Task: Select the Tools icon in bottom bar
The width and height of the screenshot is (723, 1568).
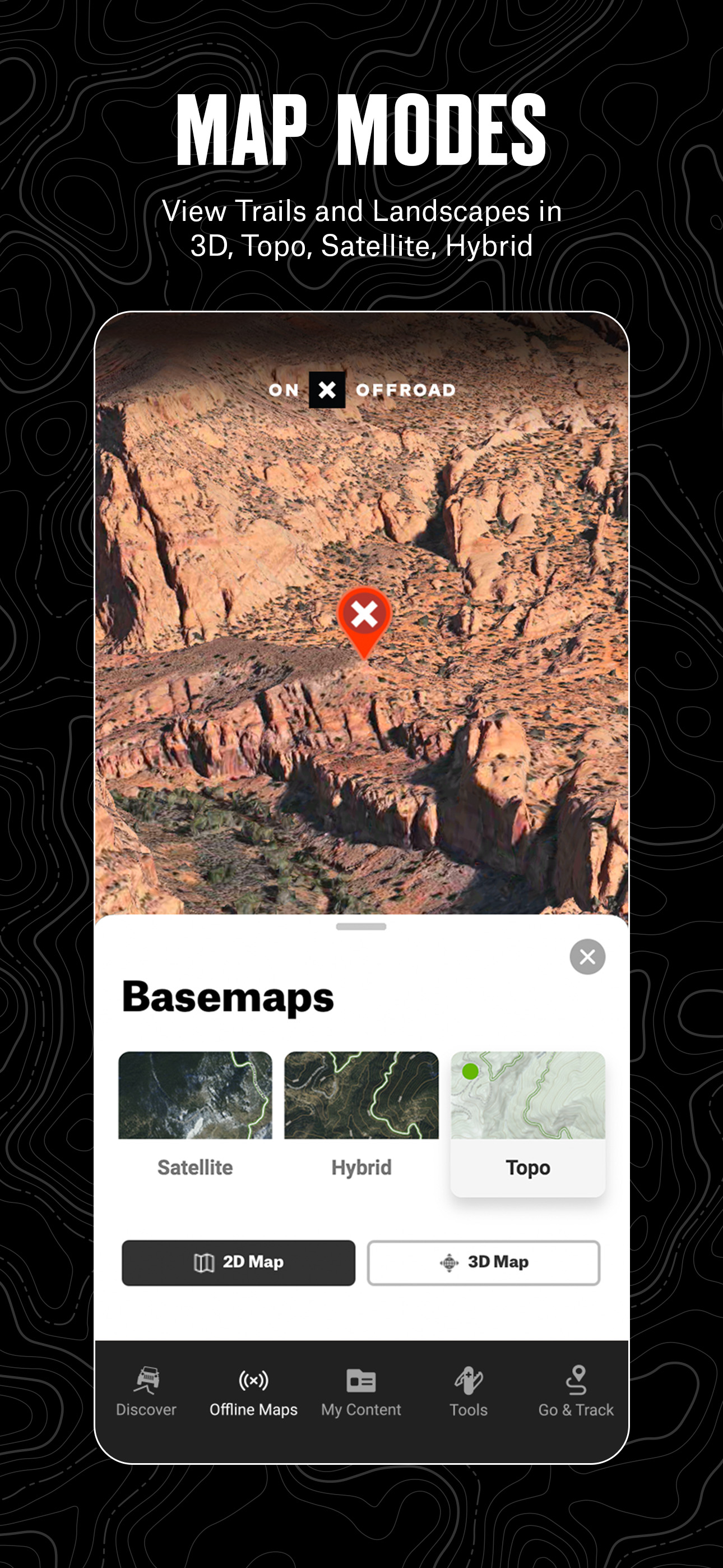Action: 469,1380
